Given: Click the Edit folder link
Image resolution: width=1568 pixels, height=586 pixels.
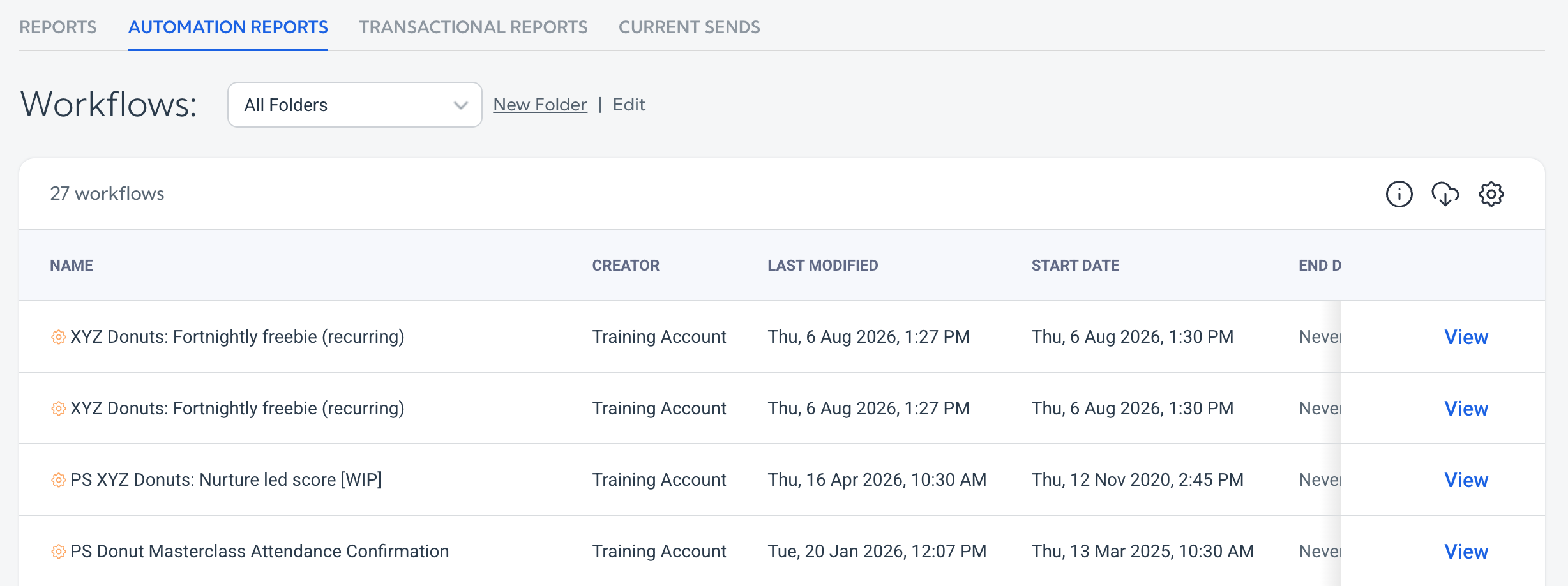Looking at the screenshot, I should click(x=629, y=105).
